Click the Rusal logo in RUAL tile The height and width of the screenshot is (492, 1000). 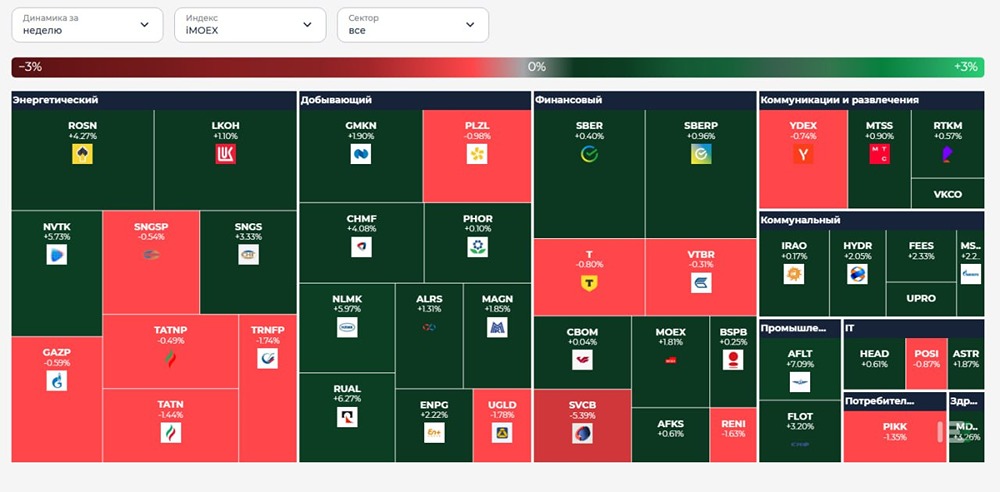coord(347,417)
